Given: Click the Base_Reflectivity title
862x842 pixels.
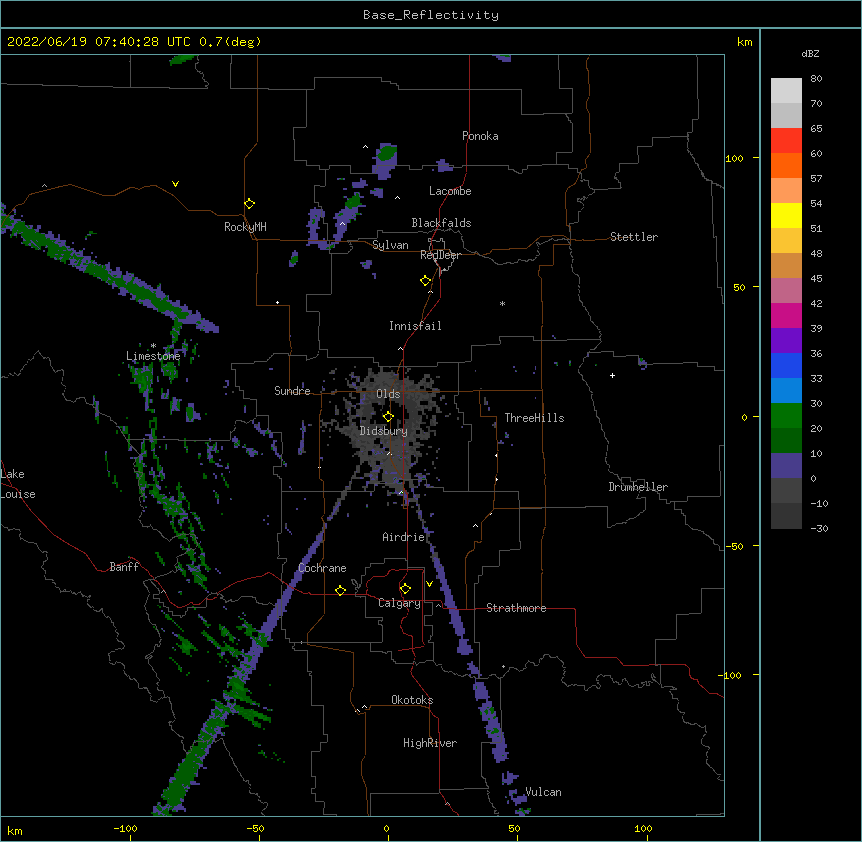Looking at the screenshot, I should tap(431, 15).
